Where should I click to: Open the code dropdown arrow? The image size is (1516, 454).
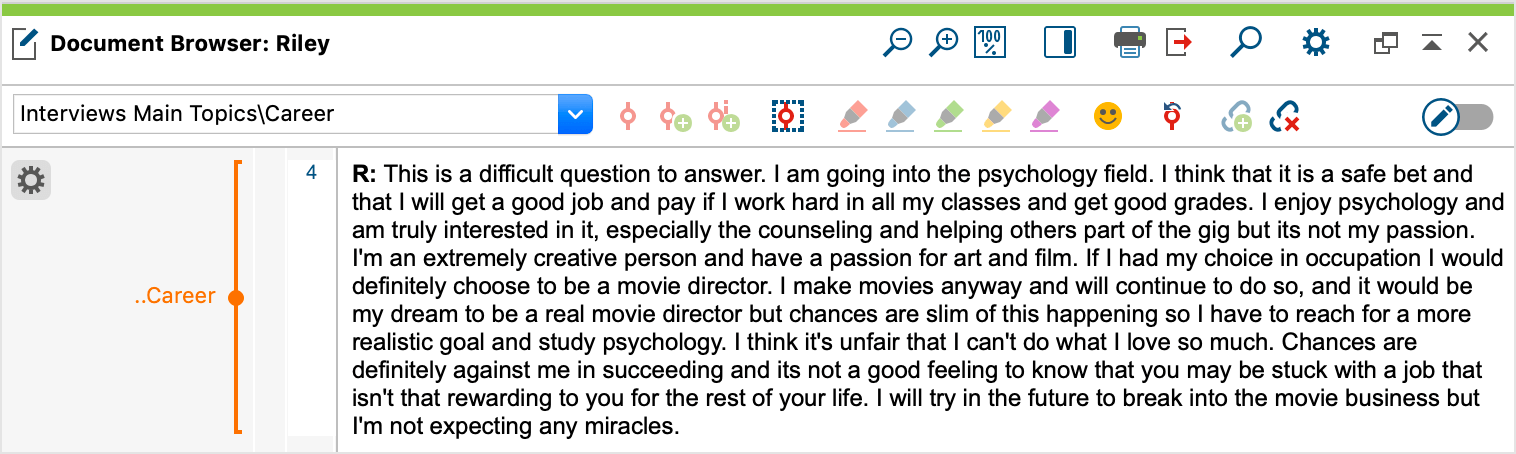[575, 114]
